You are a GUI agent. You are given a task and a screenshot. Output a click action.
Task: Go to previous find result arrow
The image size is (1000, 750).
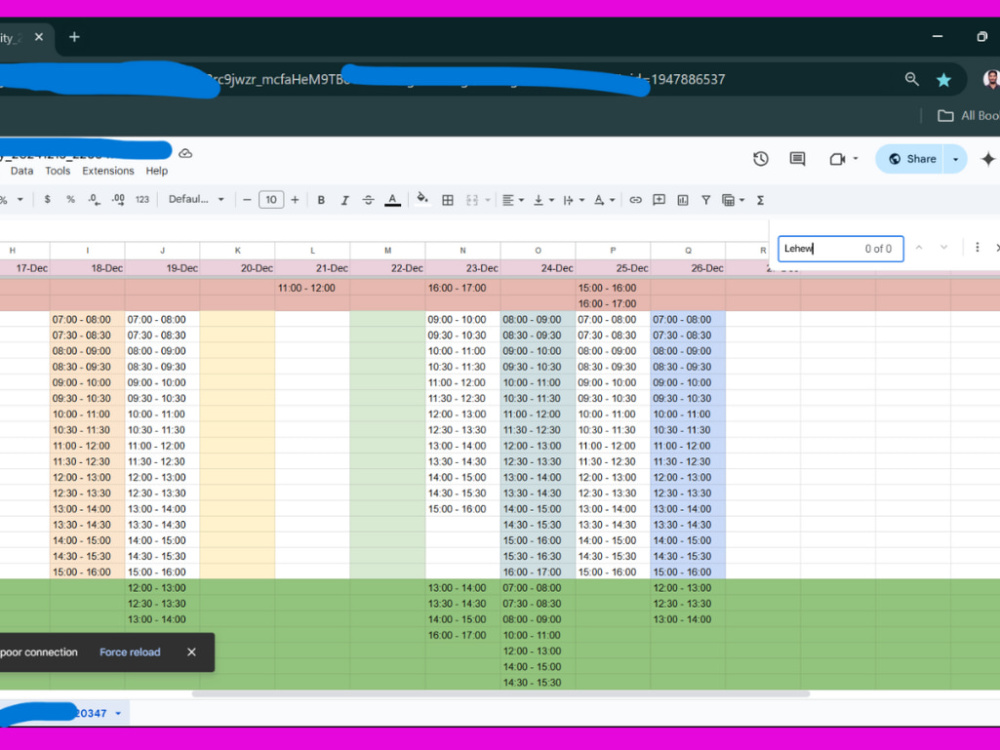tap(919, 248)
